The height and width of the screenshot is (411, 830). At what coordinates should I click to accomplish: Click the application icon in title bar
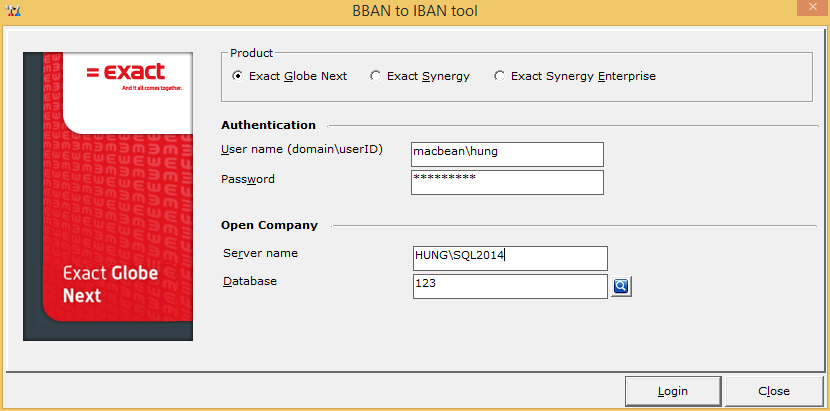pos(12,11)
